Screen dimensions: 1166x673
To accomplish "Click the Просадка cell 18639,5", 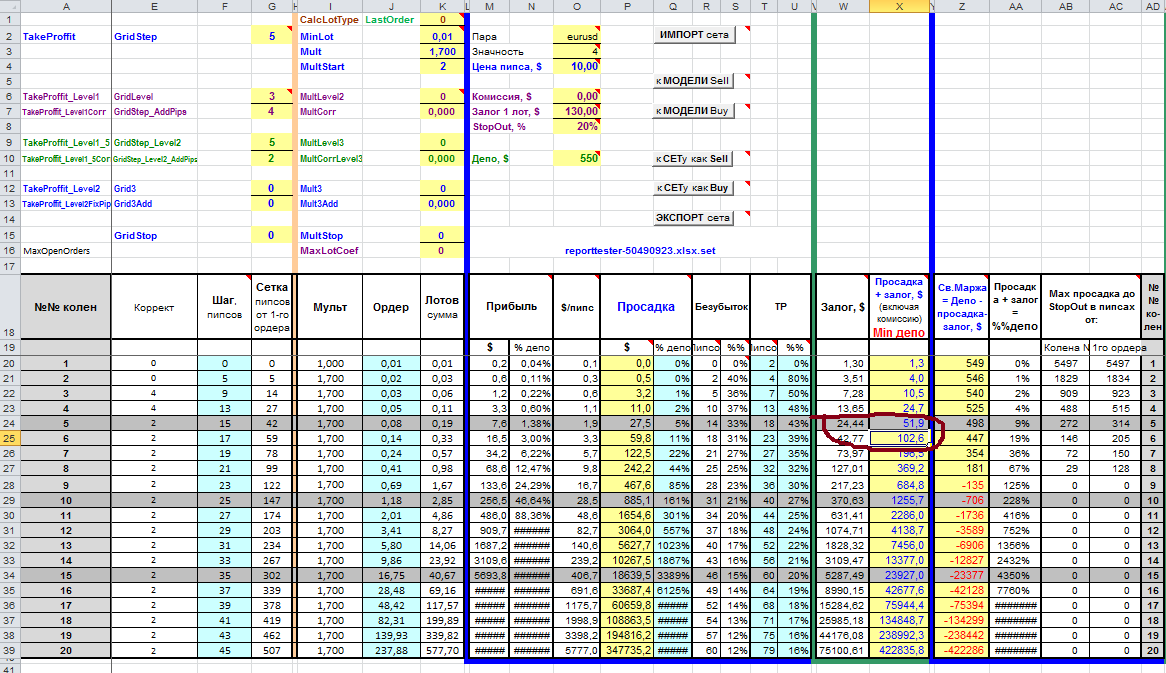I will tap(627, 575).
